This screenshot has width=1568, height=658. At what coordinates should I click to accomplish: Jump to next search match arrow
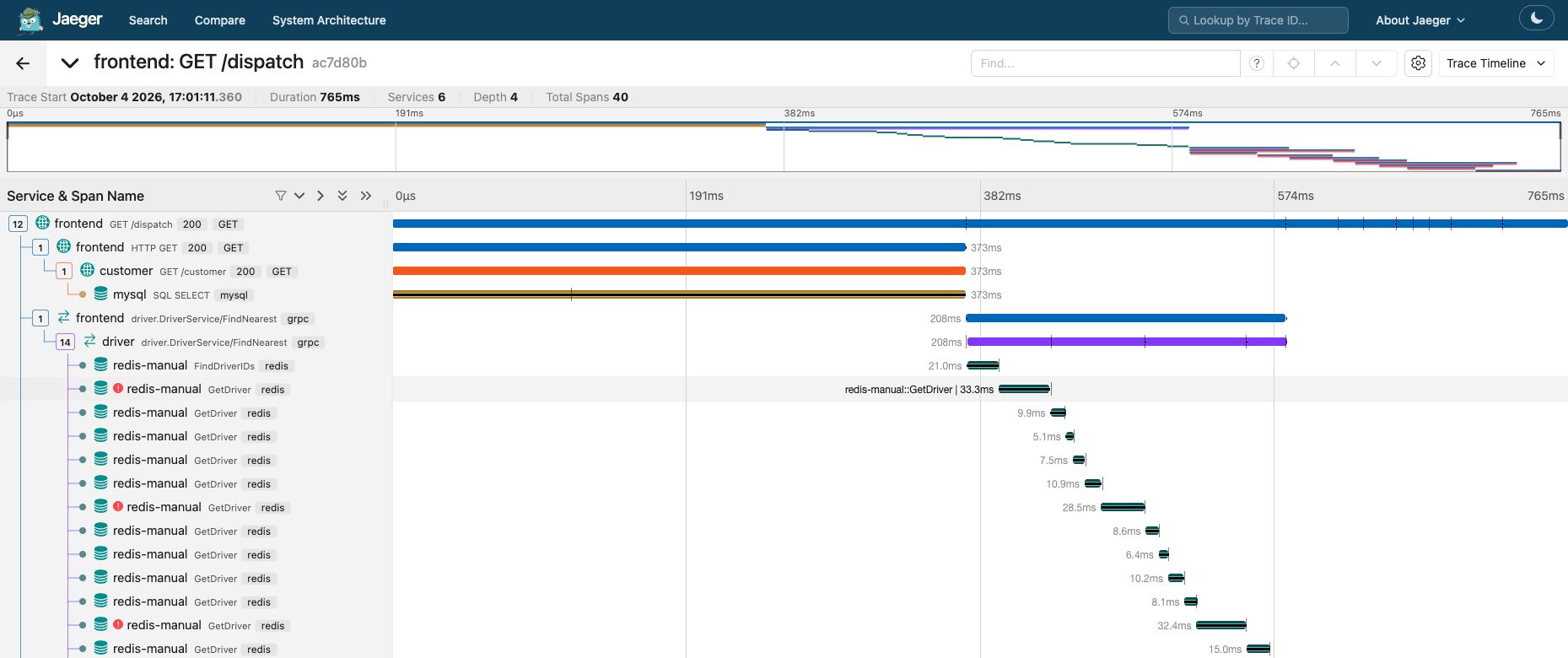tap(1376, 63)
